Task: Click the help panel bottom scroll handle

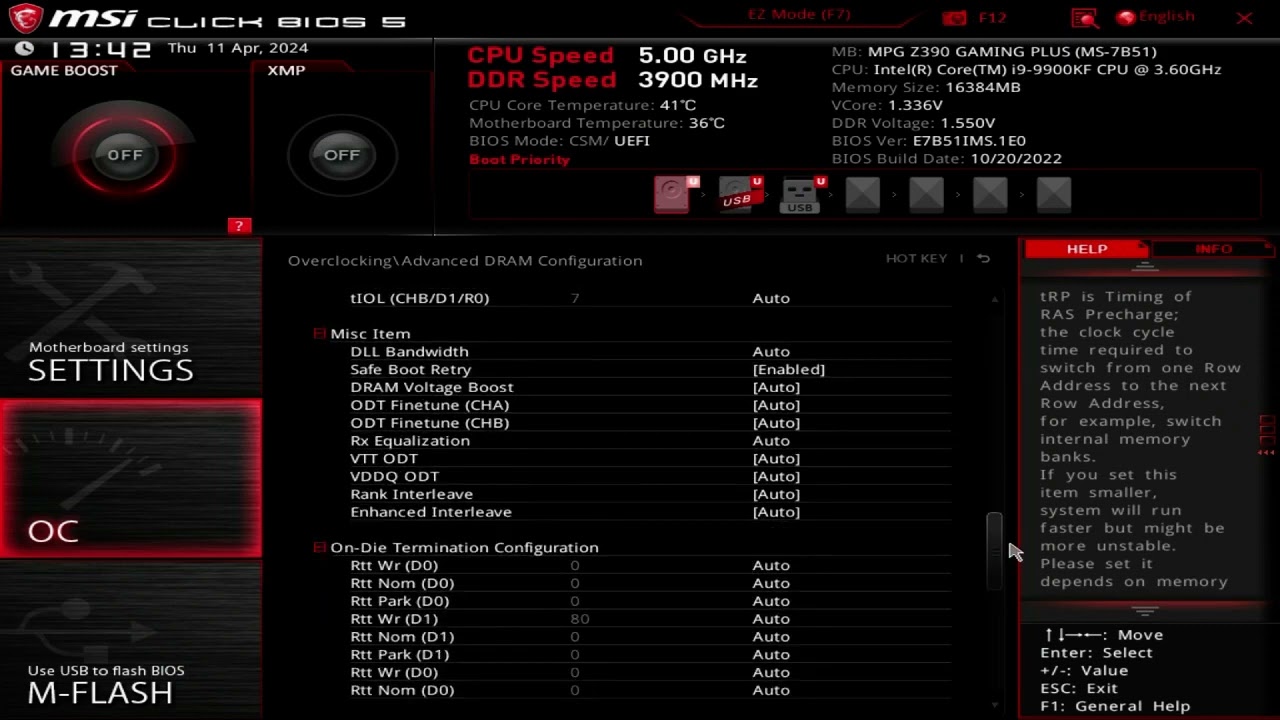Action: click(1145, 610)
